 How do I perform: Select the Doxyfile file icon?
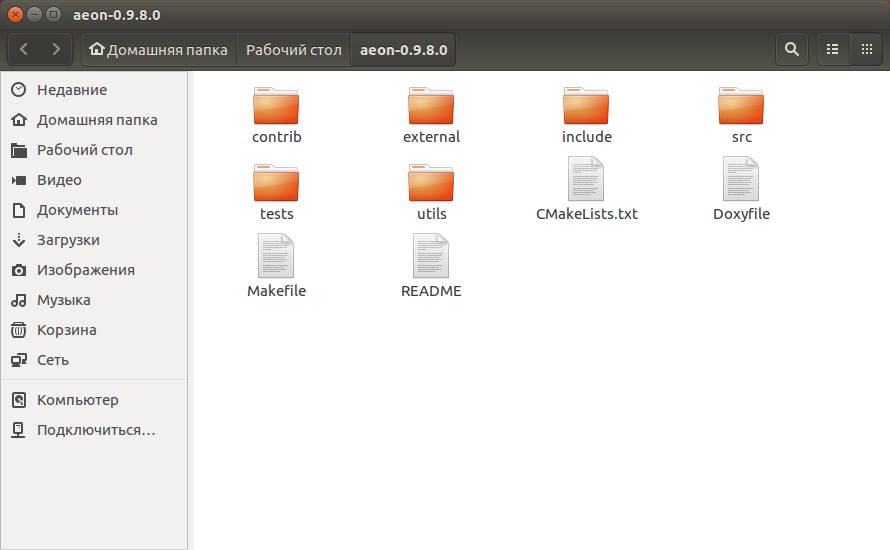click(741, 179)
